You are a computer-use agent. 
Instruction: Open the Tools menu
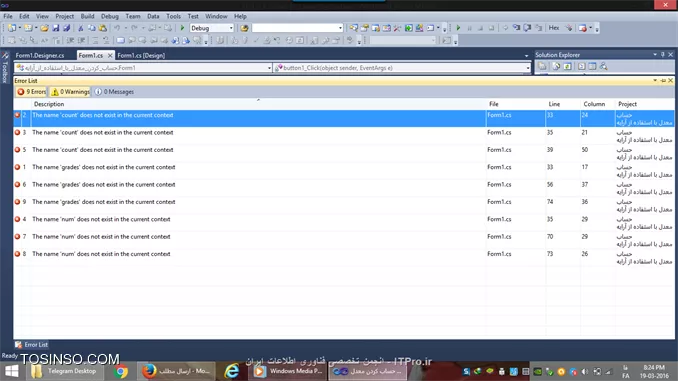coord(173,16)
